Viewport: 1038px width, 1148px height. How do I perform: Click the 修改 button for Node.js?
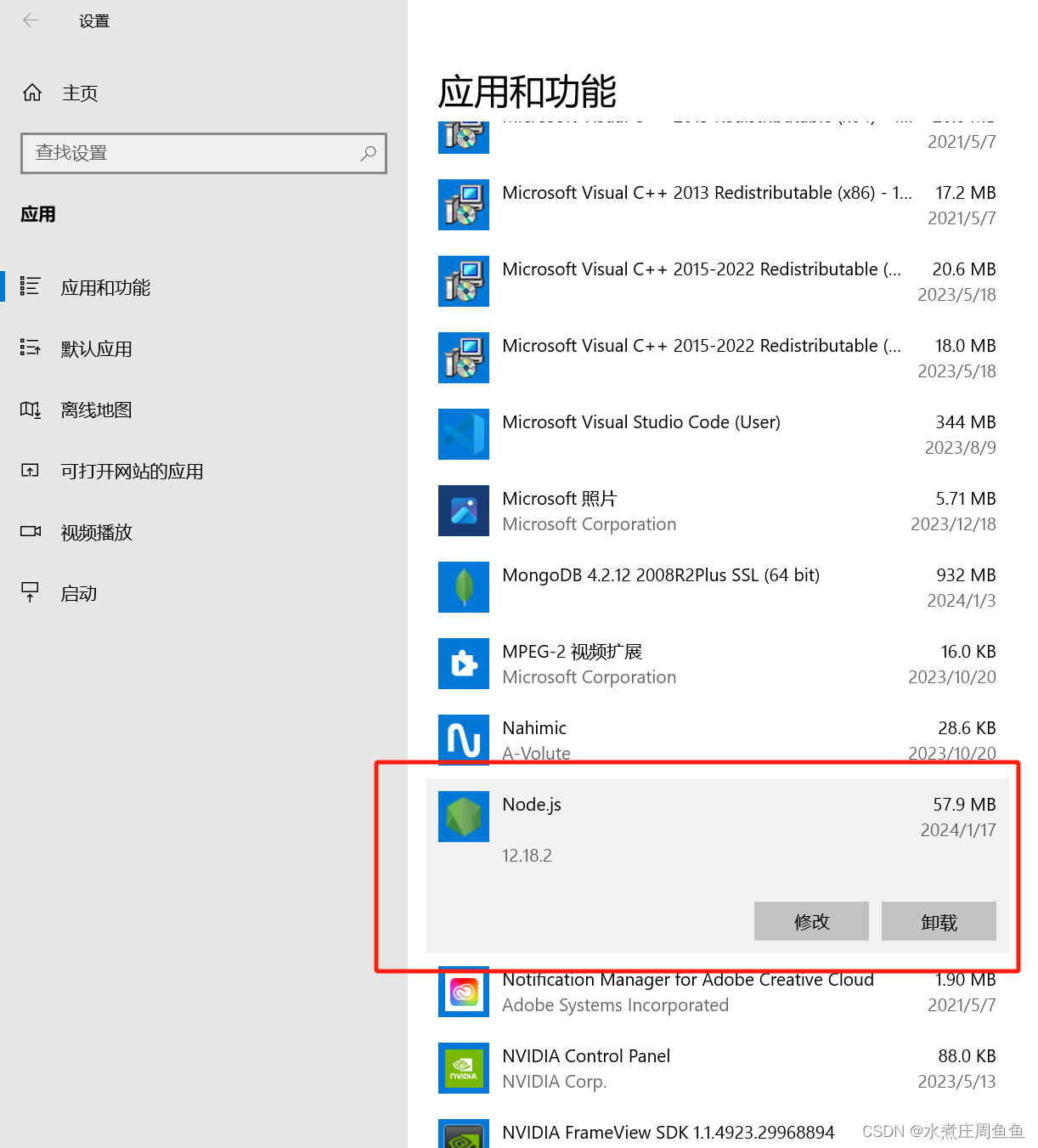click(x=811, y=921)
